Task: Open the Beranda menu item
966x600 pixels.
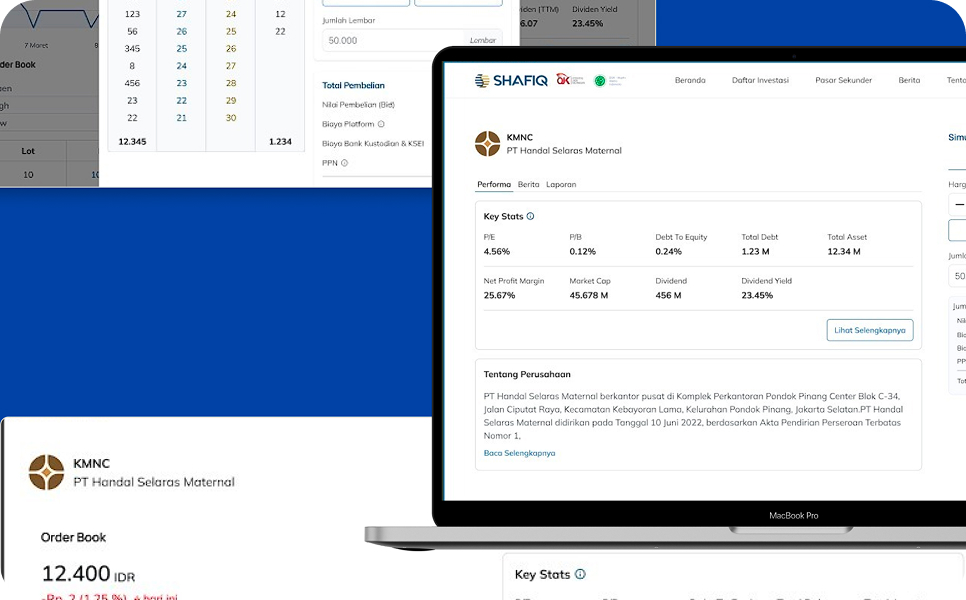Action: coord(690,80)
